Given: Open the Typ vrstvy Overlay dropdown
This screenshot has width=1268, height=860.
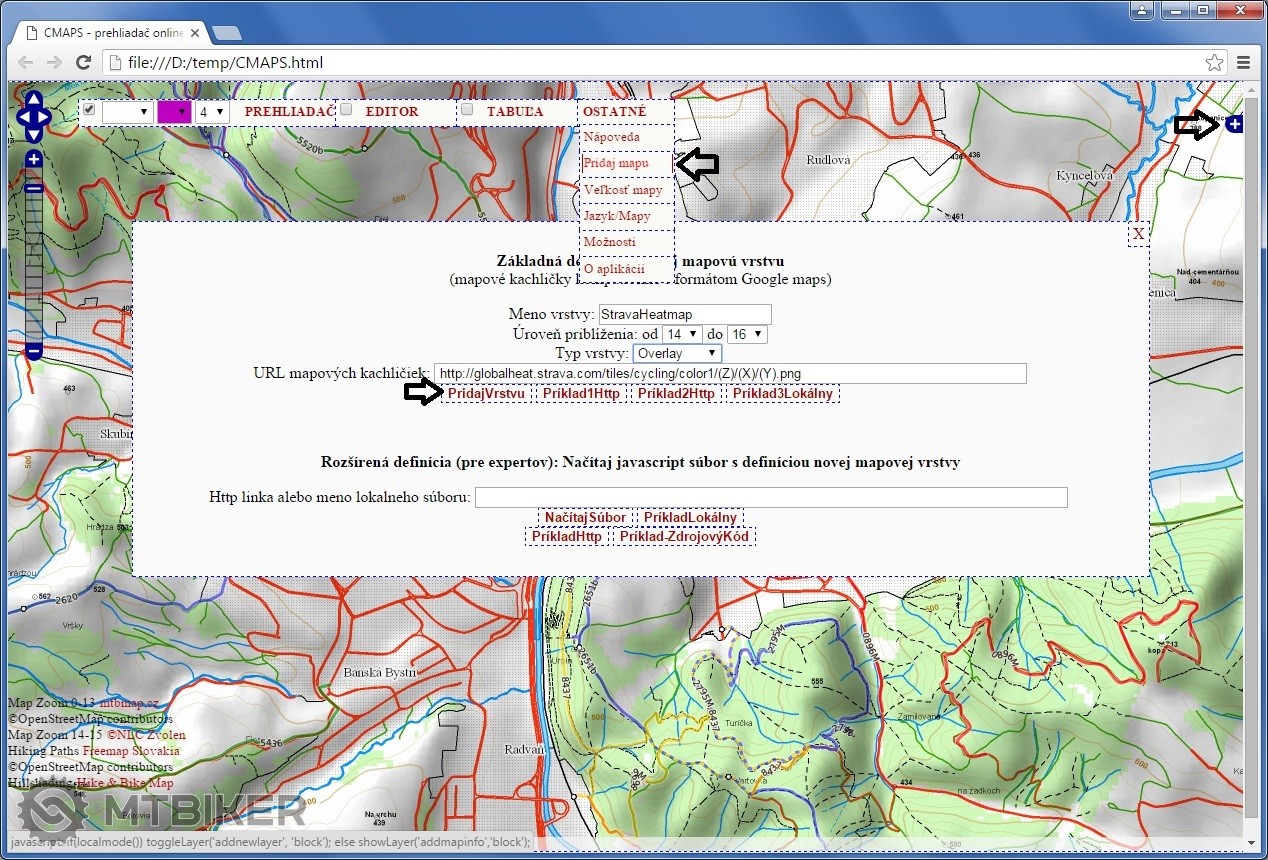Looking at the screenshot, I should coord(677,353).
